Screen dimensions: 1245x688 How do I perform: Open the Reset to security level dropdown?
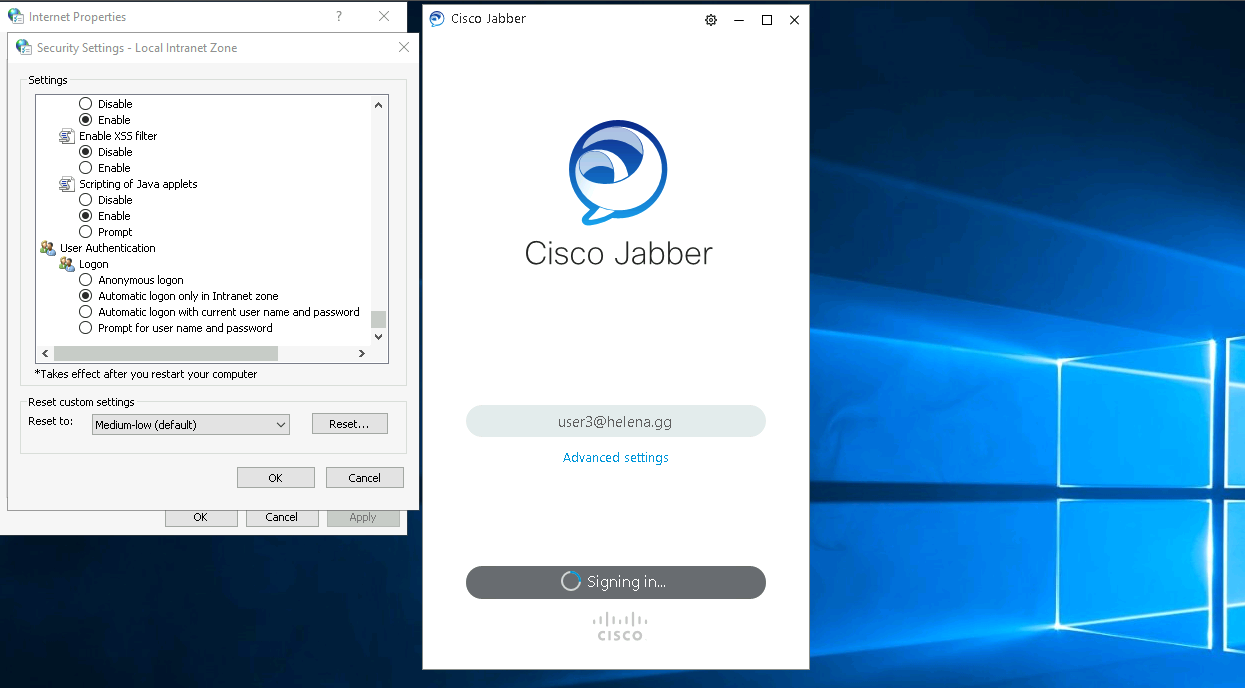tap(190, 425)
